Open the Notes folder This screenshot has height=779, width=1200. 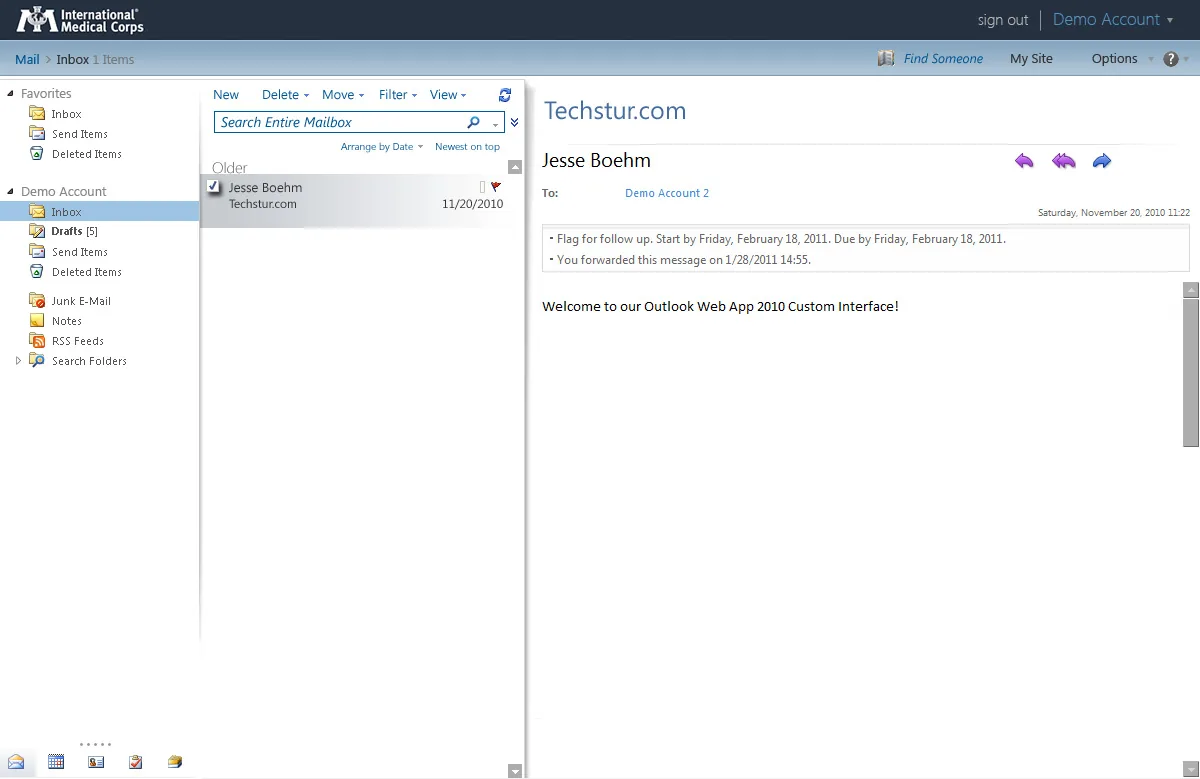tap(66, 321)
